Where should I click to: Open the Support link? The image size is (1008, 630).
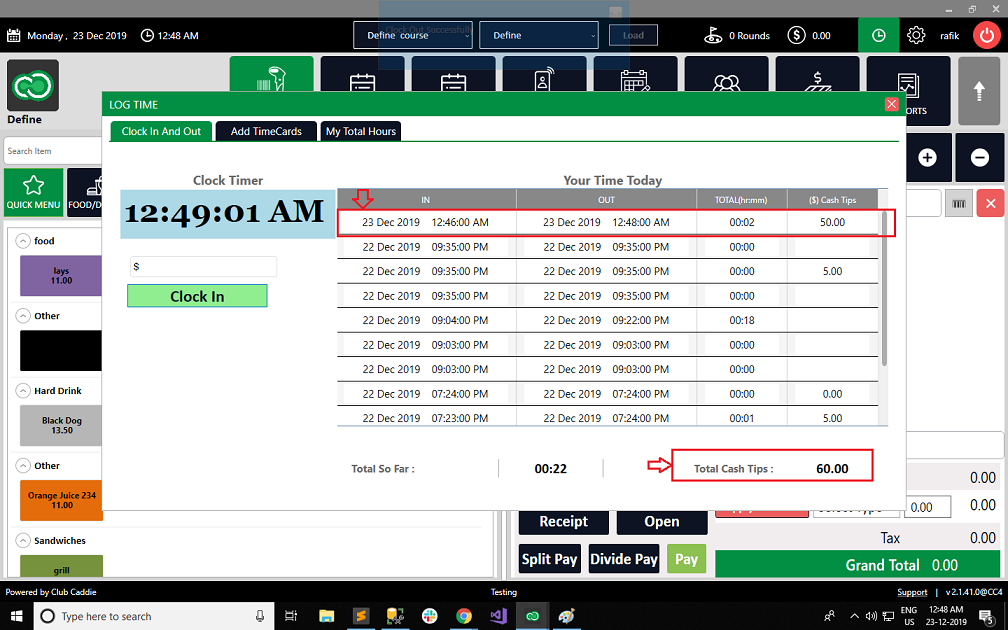912,592
